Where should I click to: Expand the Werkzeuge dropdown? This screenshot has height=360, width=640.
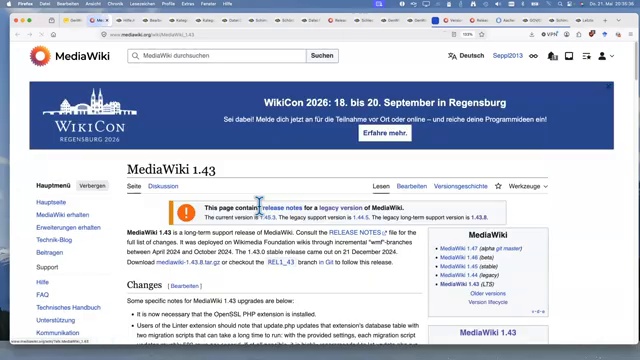pos(528,186)
